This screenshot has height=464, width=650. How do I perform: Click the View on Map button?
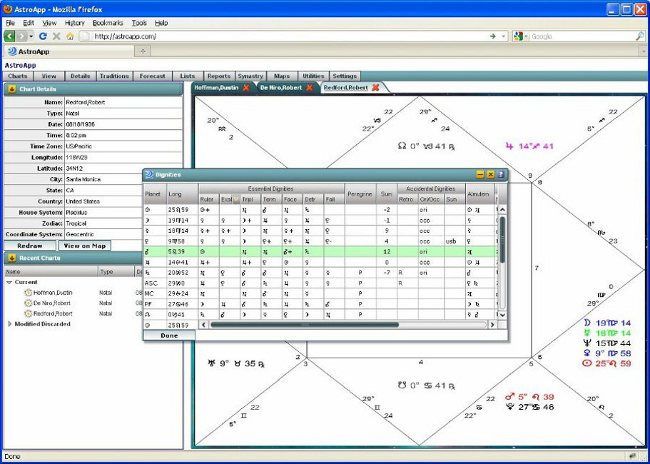point(85,245)
